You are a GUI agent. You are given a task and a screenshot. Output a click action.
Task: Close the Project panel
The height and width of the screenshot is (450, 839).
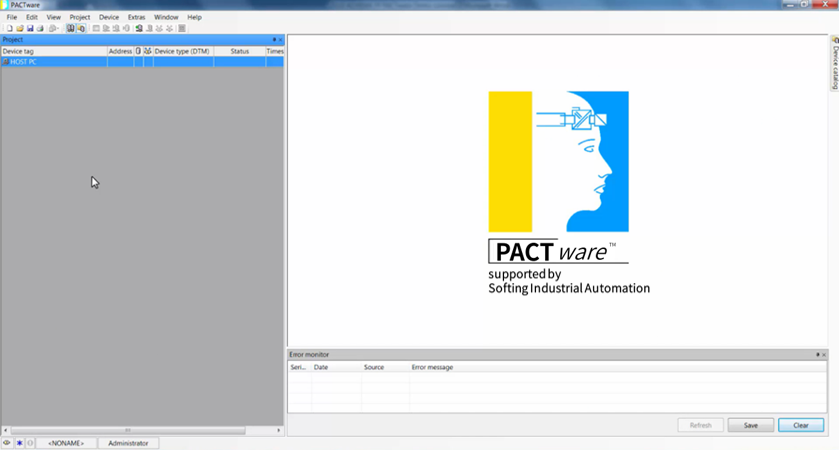[x=280, y=40]
